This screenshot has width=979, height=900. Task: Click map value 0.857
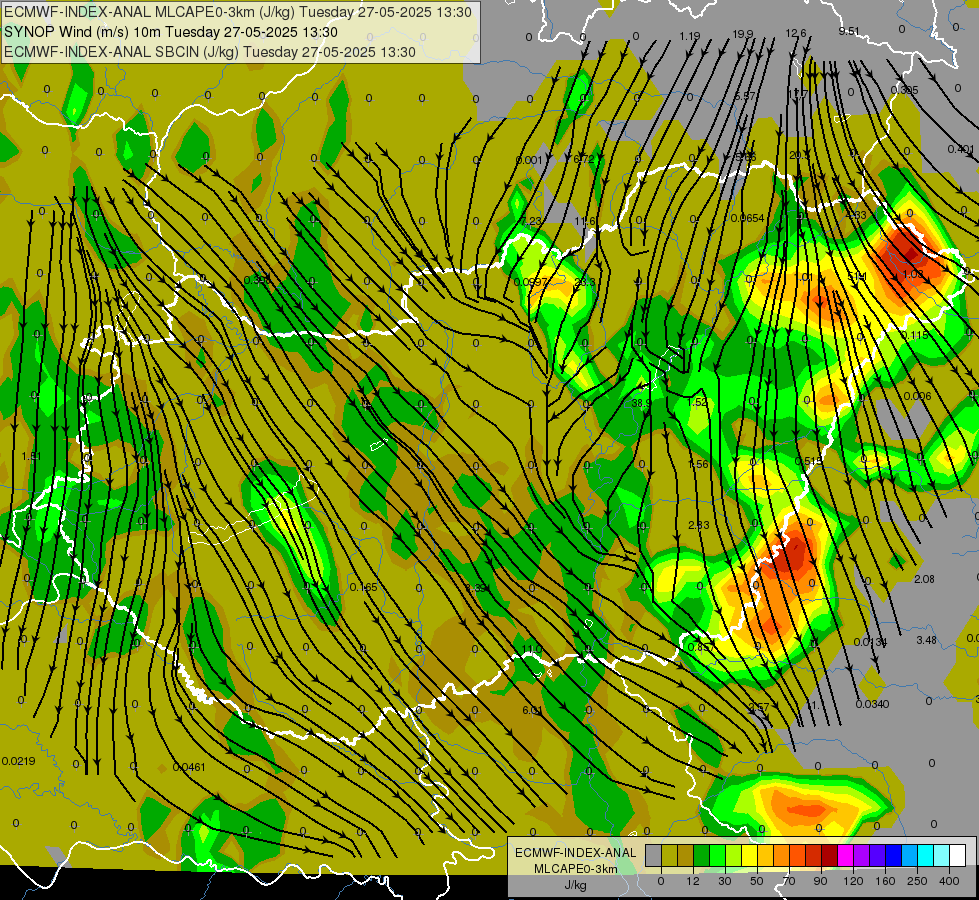coord(701,647)
